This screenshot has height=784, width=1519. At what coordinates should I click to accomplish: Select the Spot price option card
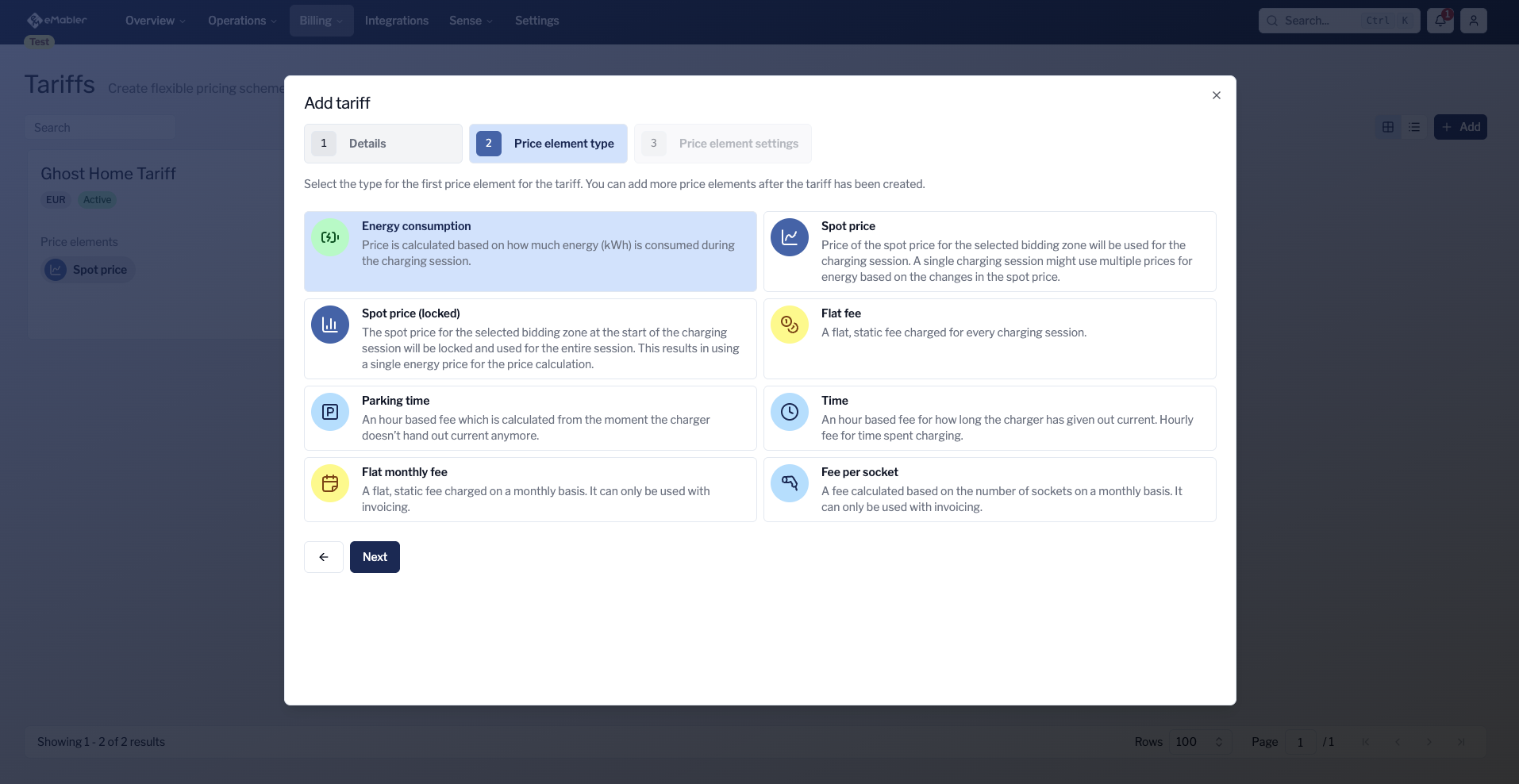pos(989,252)
